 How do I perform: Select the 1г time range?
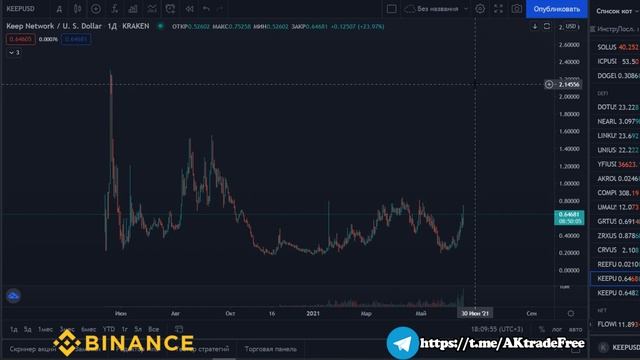coord(124,329)
